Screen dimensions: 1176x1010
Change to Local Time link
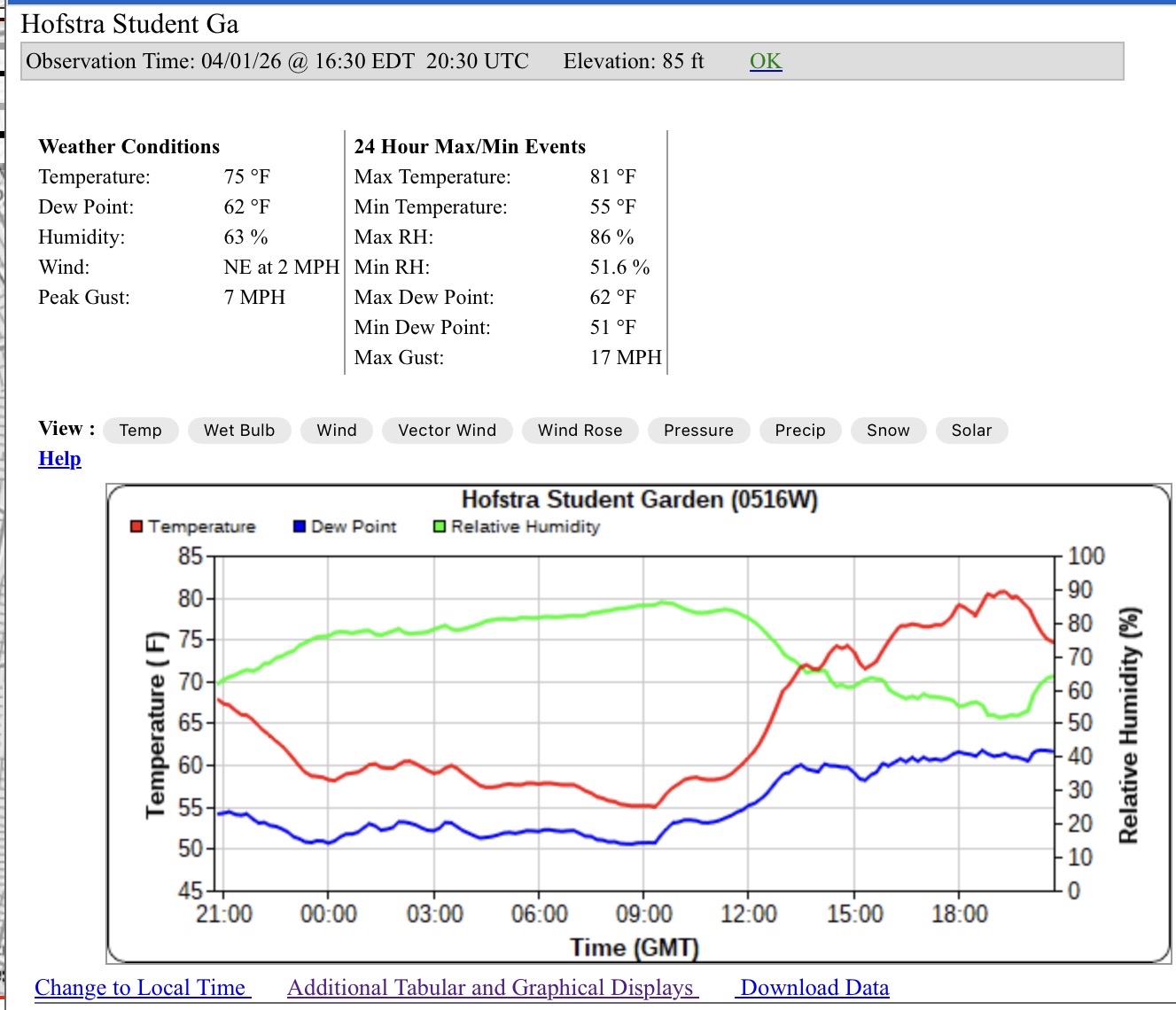click(142, 988)
